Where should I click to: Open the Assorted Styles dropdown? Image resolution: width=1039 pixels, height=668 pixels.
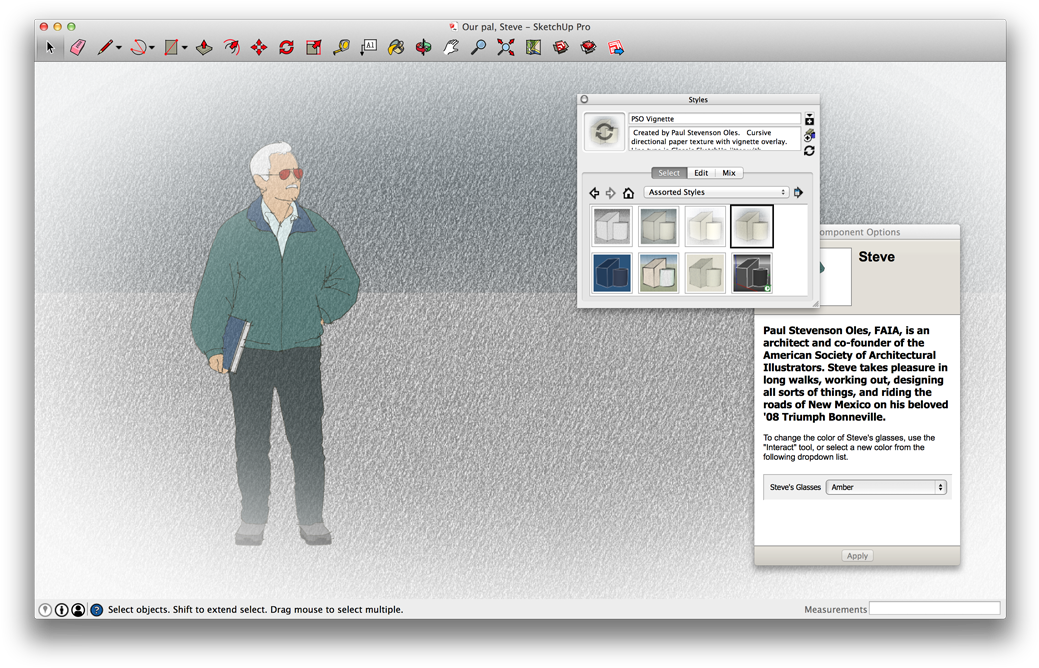click(x=716, y=192)
